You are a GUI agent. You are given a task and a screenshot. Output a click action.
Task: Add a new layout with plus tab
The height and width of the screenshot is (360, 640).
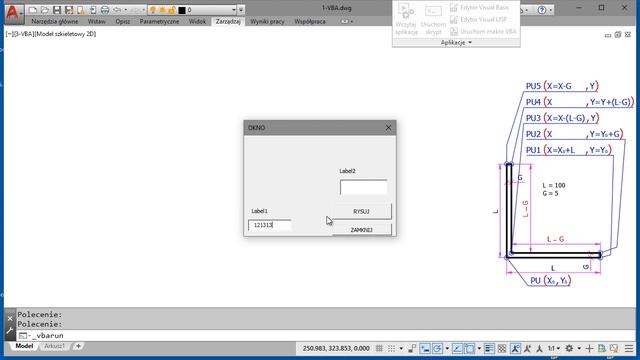coord(78,346)
